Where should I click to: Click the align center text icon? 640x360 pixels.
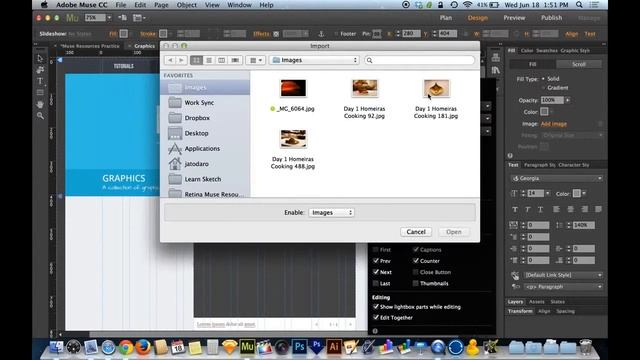[571, 209]
